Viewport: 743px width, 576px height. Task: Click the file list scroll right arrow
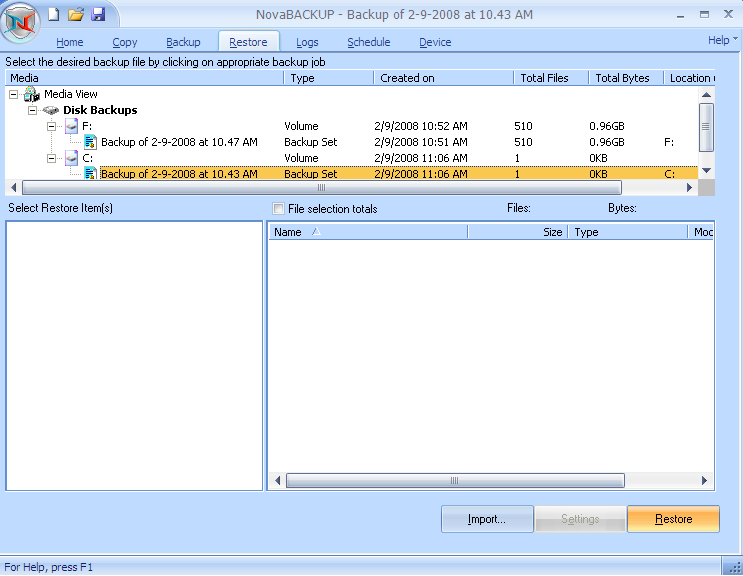(705, 480)
